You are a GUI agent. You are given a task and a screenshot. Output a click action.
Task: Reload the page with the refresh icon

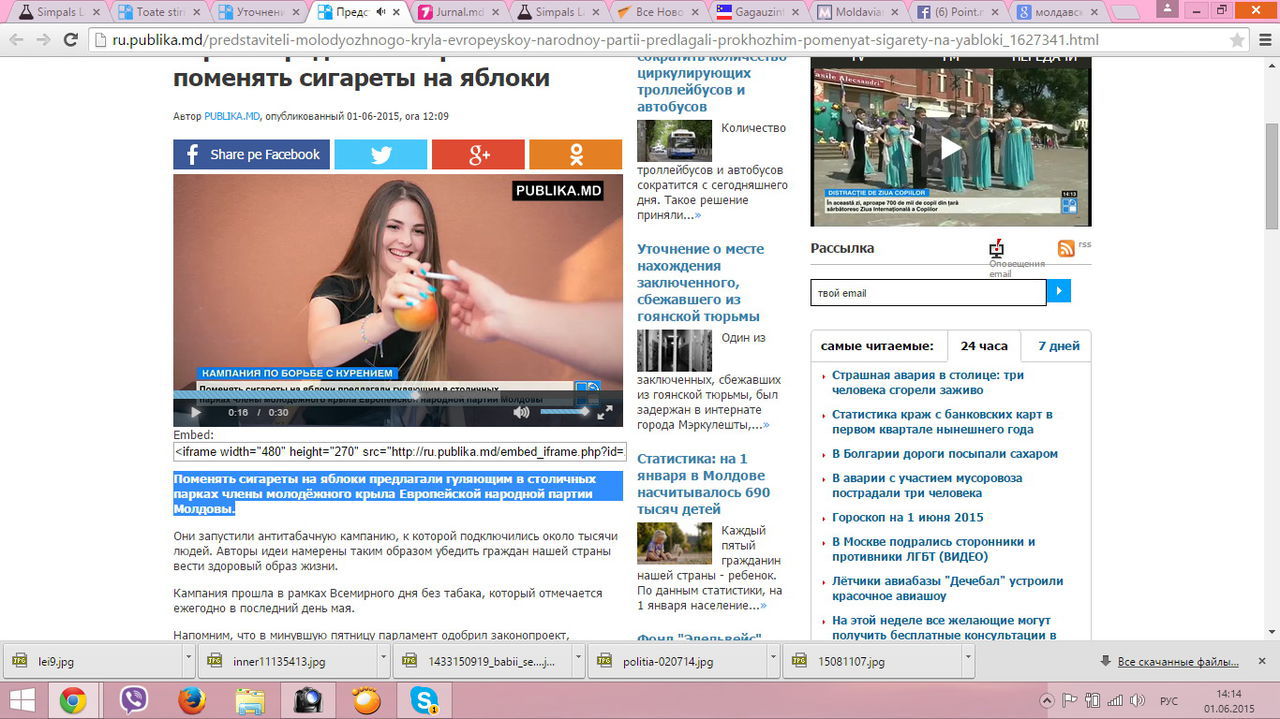[70, 41]
